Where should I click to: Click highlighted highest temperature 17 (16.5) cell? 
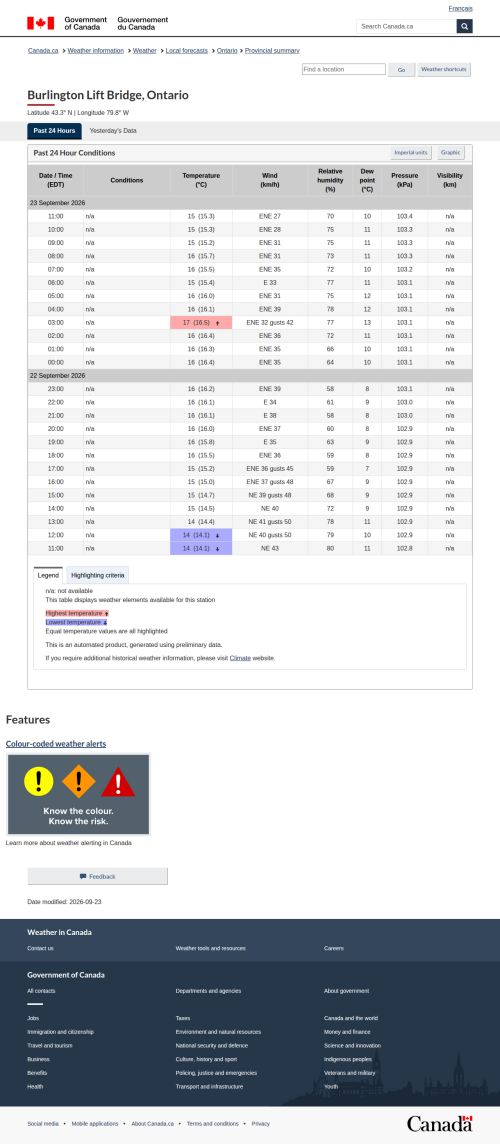pyautogui.click(x=201, y=322)
